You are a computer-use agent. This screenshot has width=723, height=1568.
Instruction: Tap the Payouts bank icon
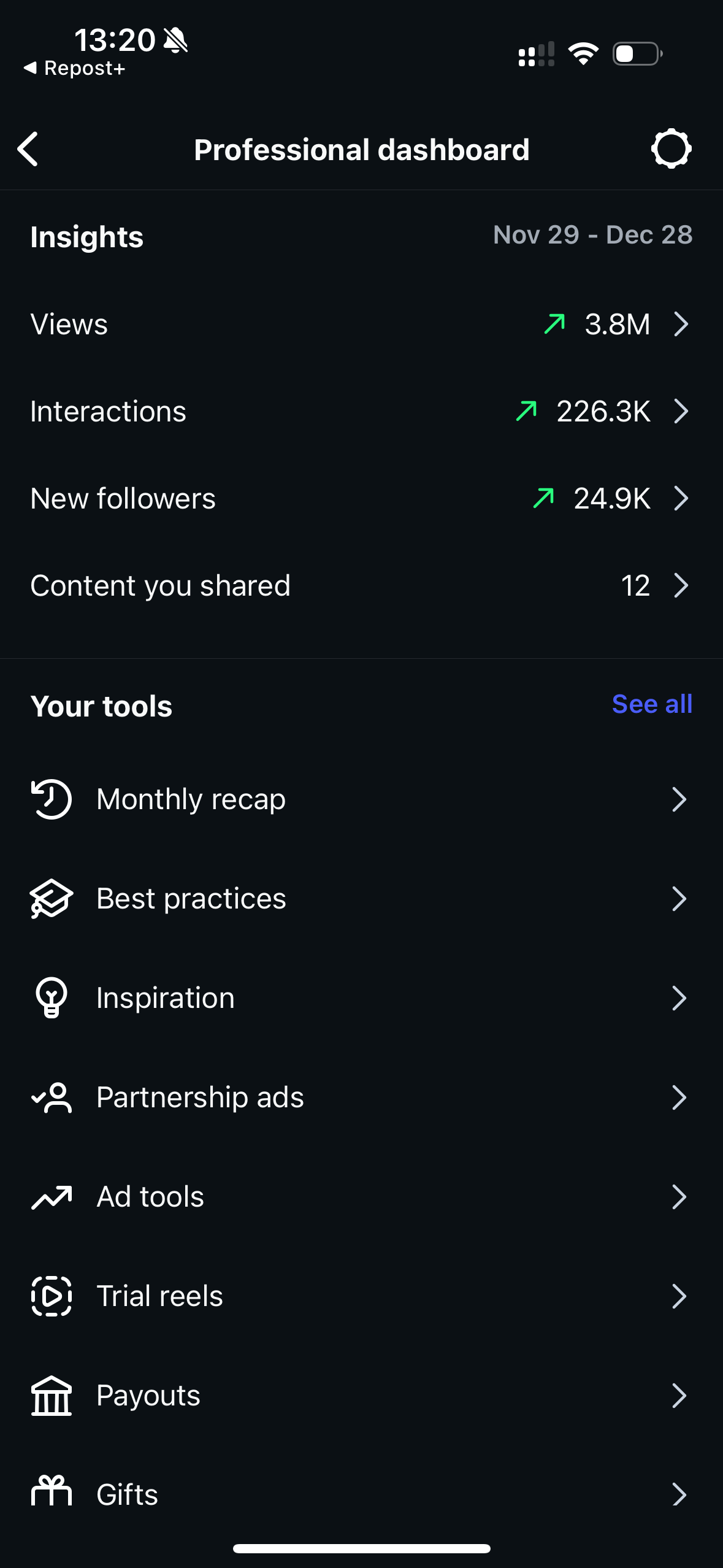52,1396
